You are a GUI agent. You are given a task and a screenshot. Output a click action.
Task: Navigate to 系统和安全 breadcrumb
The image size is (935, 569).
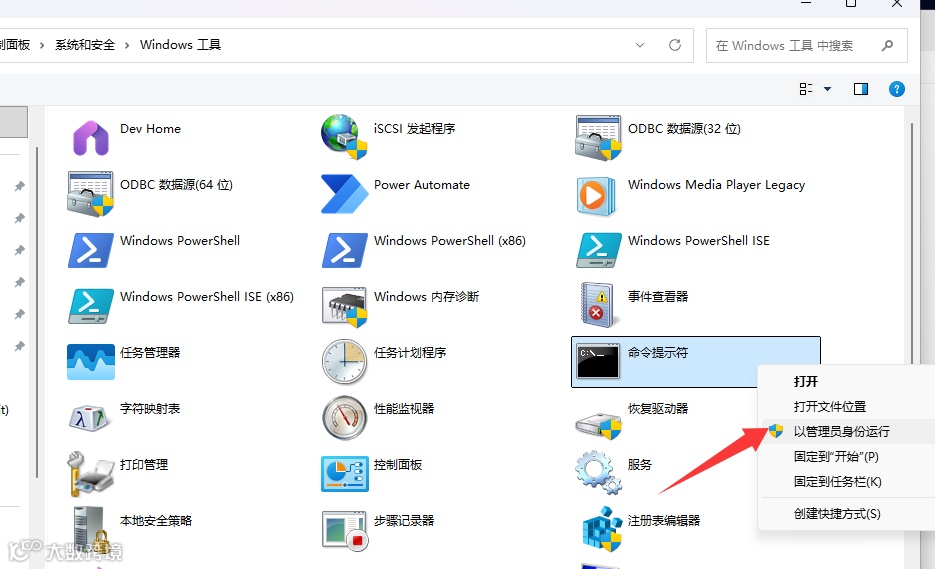pyautogui.click(x=85, y=45)
